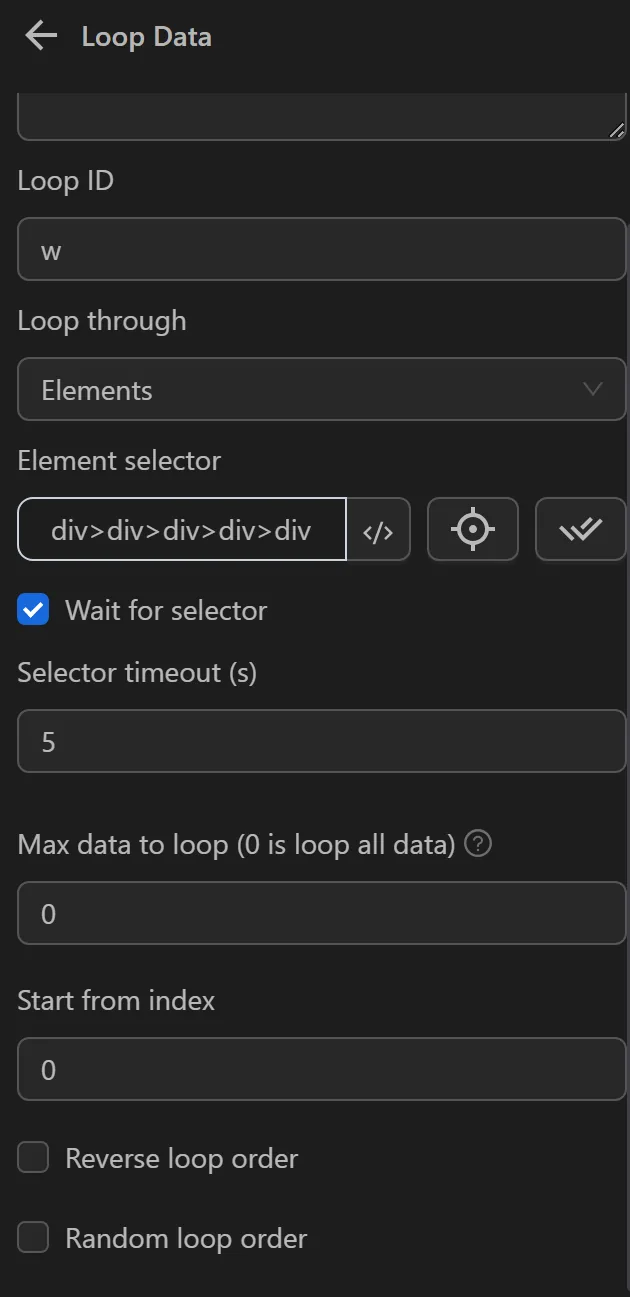630x1297 pixels.
Task: Enable Random loop order
Action: pos(33,1237)
